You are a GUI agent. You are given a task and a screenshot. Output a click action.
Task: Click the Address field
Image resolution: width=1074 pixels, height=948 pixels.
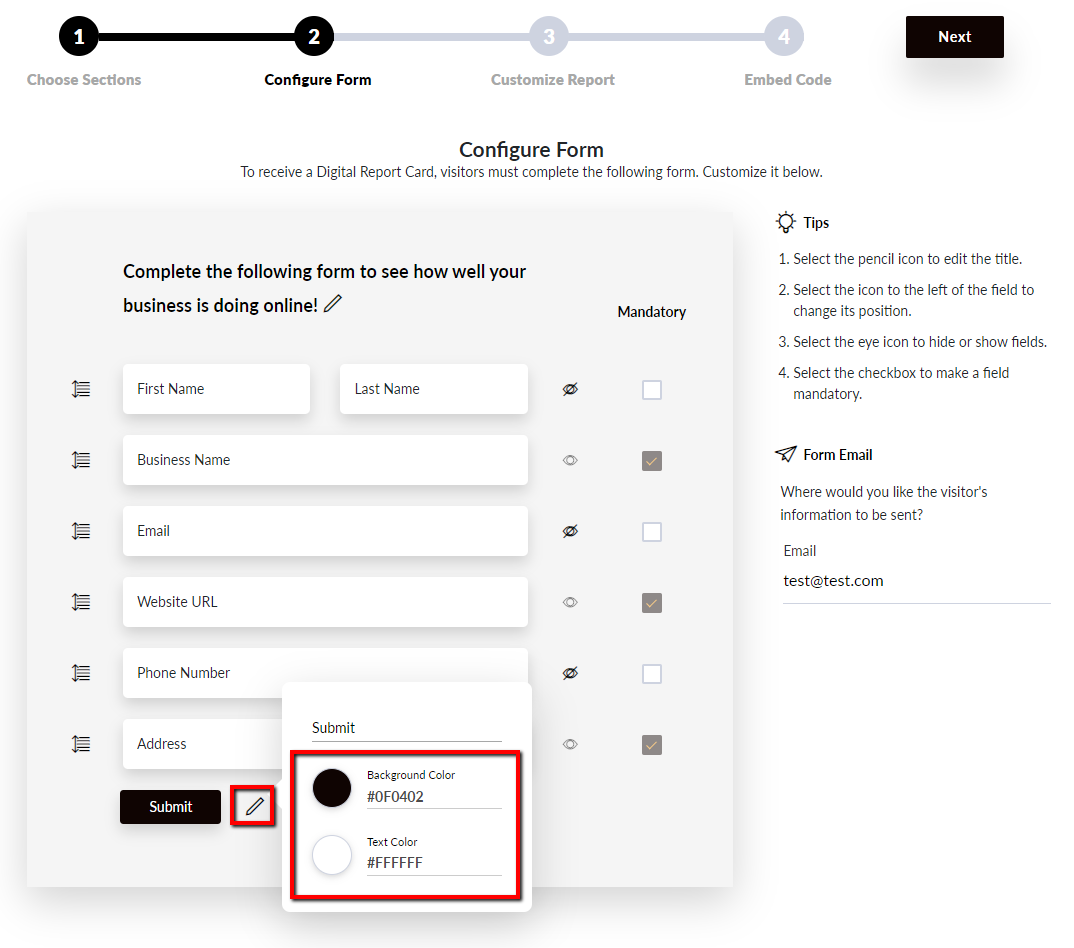[x=202, y=744]
